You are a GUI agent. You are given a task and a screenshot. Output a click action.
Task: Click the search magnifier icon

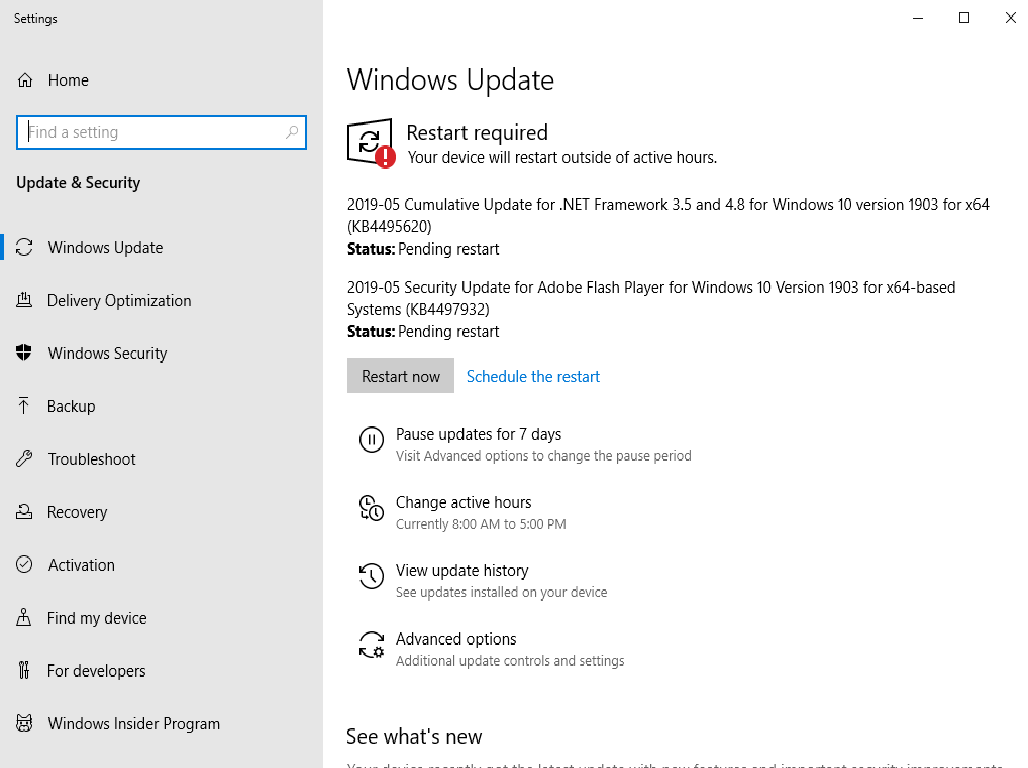[x=292, y=132]
